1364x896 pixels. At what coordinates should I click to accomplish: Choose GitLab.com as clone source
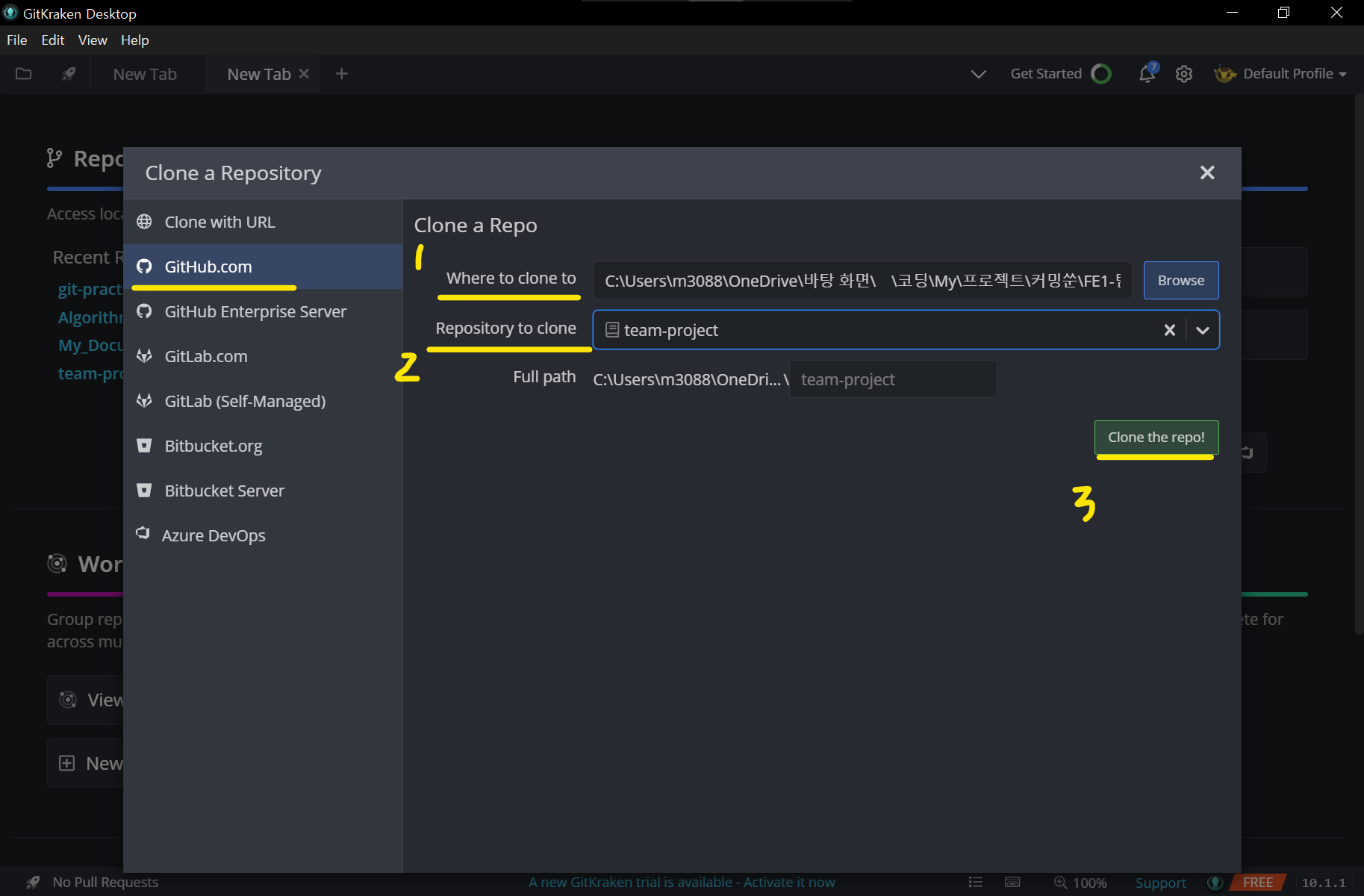pos(263,356)
